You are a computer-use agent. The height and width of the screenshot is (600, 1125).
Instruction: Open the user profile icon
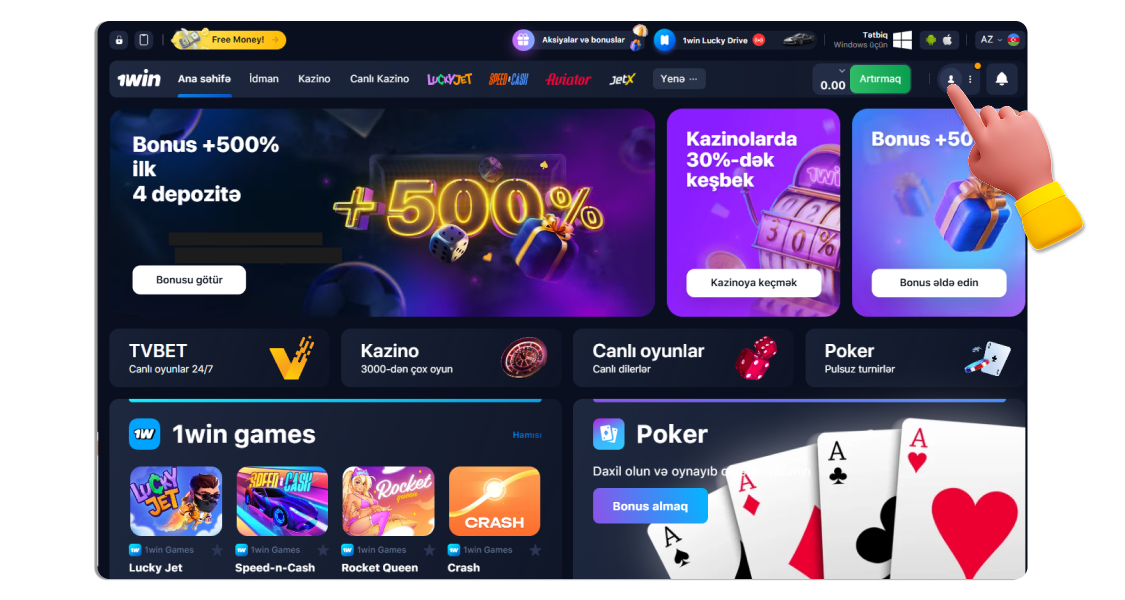(x=951, y=80)
